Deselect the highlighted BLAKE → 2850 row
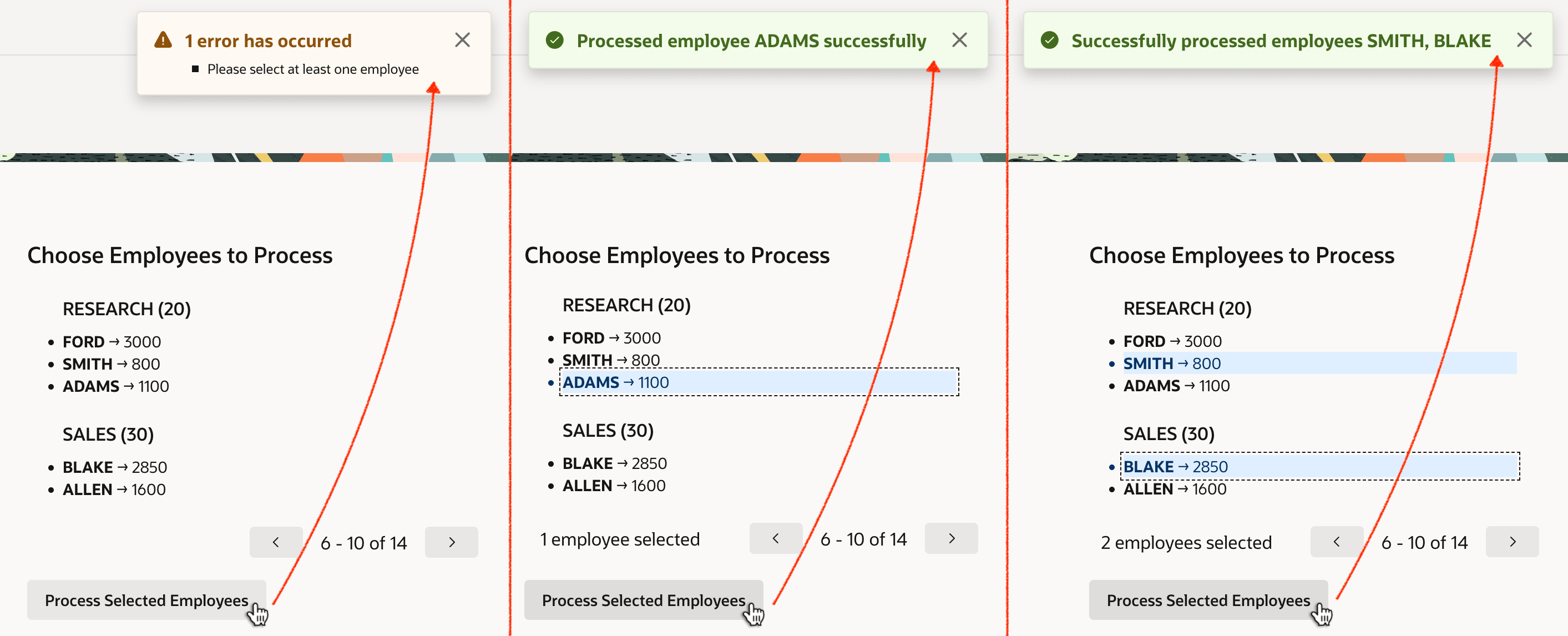Screen dimensions: 1568x636 (x=1319, y=466)
